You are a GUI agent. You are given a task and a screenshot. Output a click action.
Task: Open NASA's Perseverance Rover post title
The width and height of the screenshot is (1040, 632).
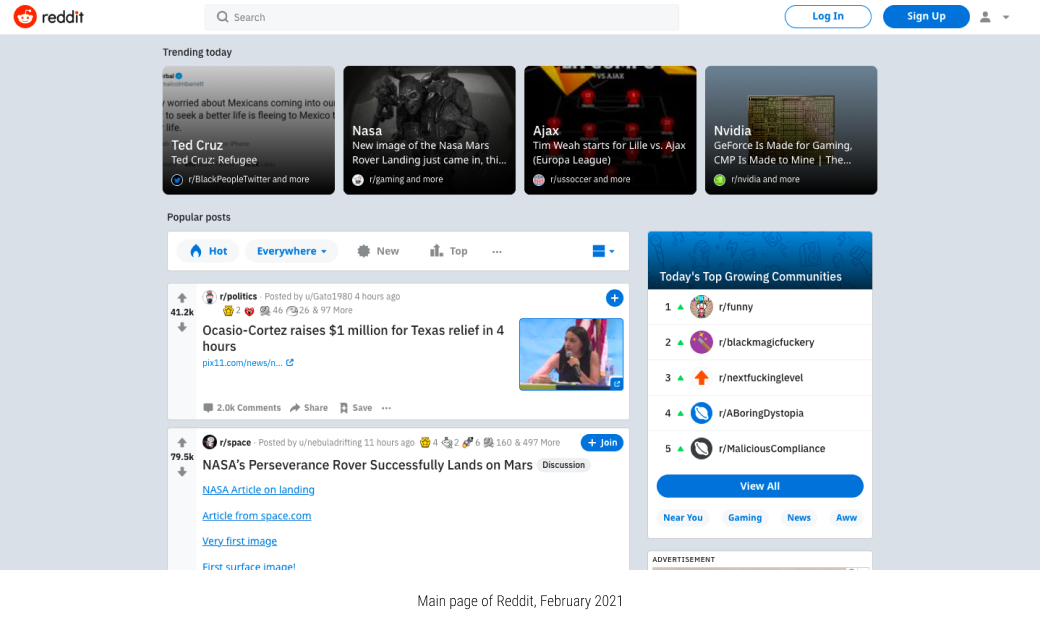[x=367, y=465]
